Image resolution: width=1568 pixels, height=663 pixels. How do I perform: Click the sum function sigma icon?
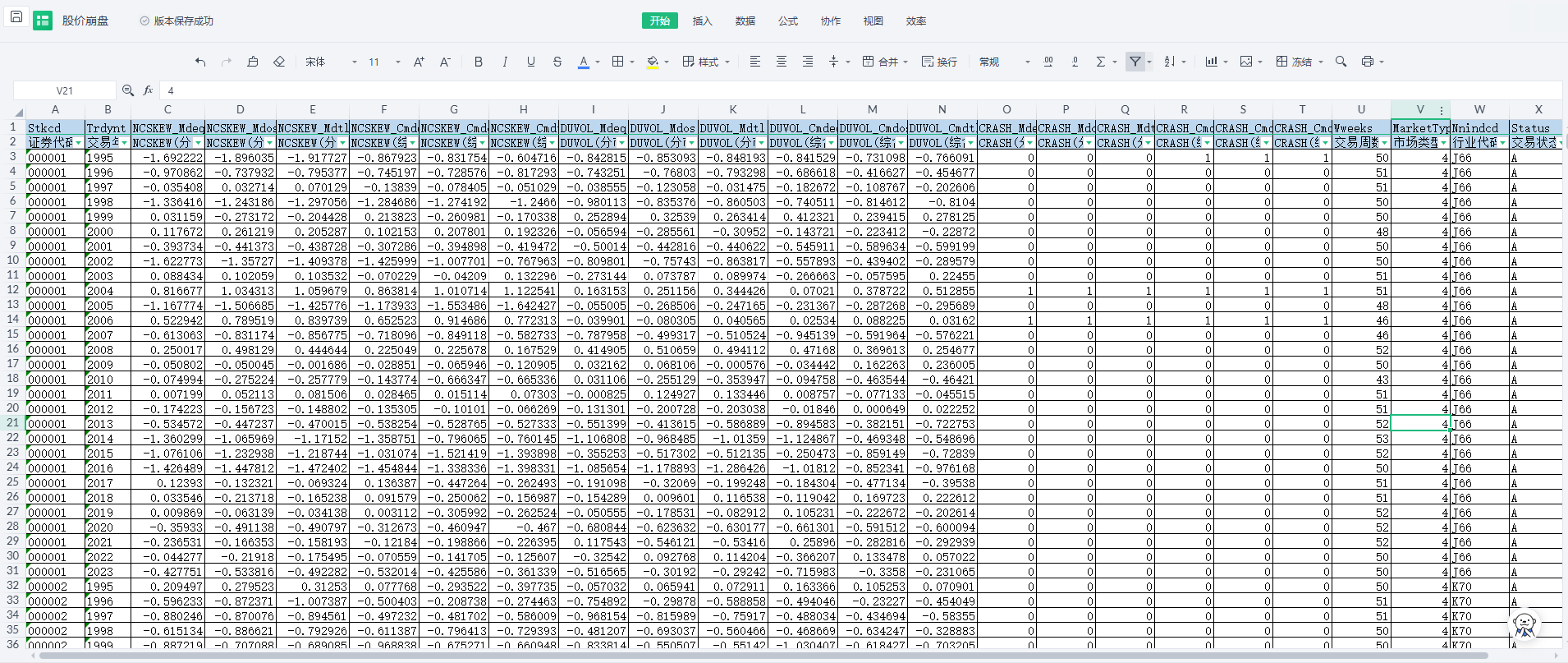1101,62
